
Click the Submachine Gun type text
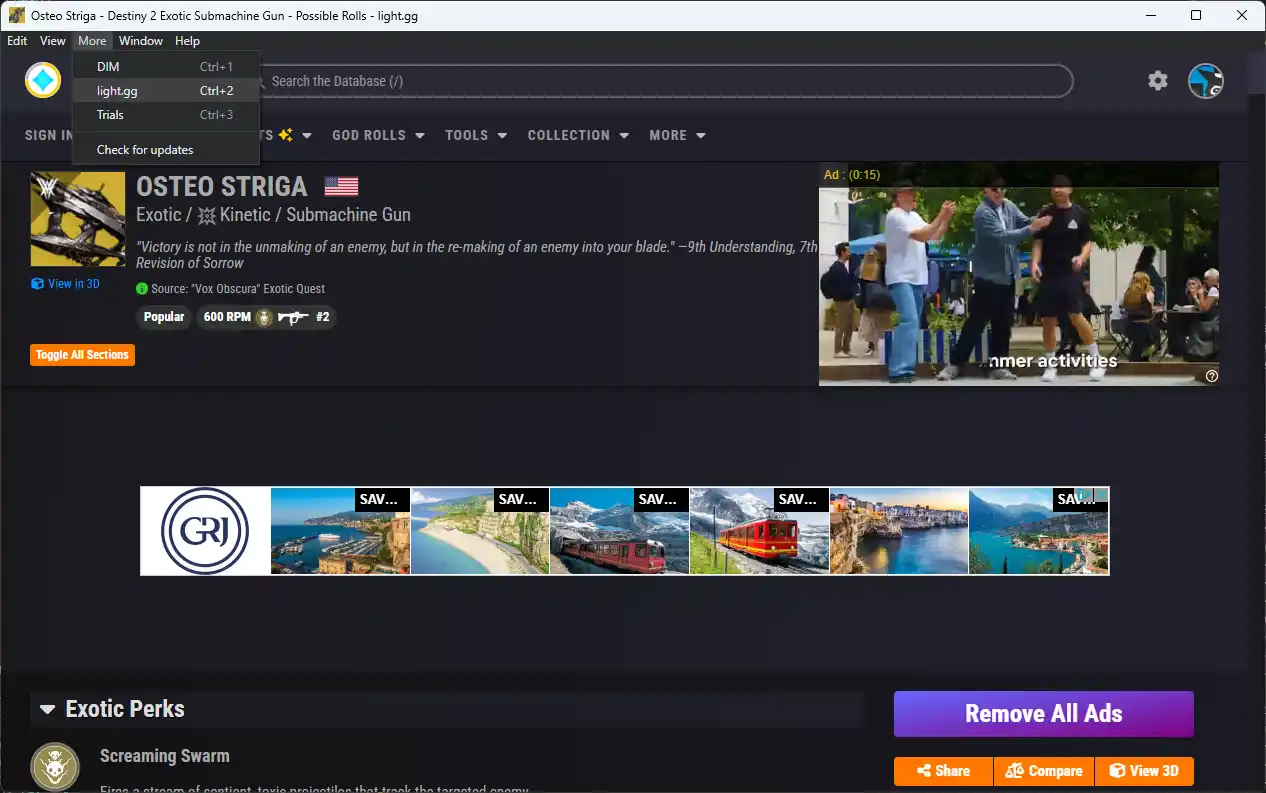(348, 215)
